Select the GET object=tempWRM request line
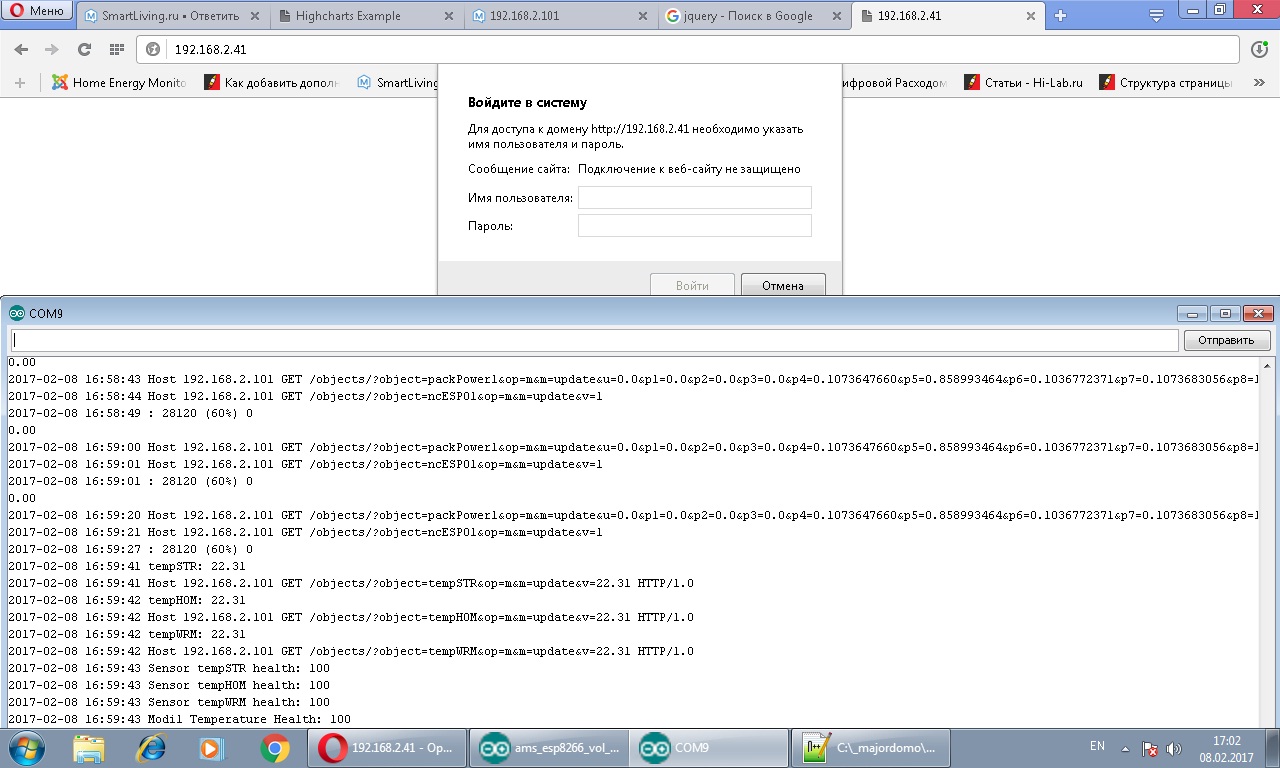Image resolution: width=1280 pixels, height=768 pixels. point(351,651)
